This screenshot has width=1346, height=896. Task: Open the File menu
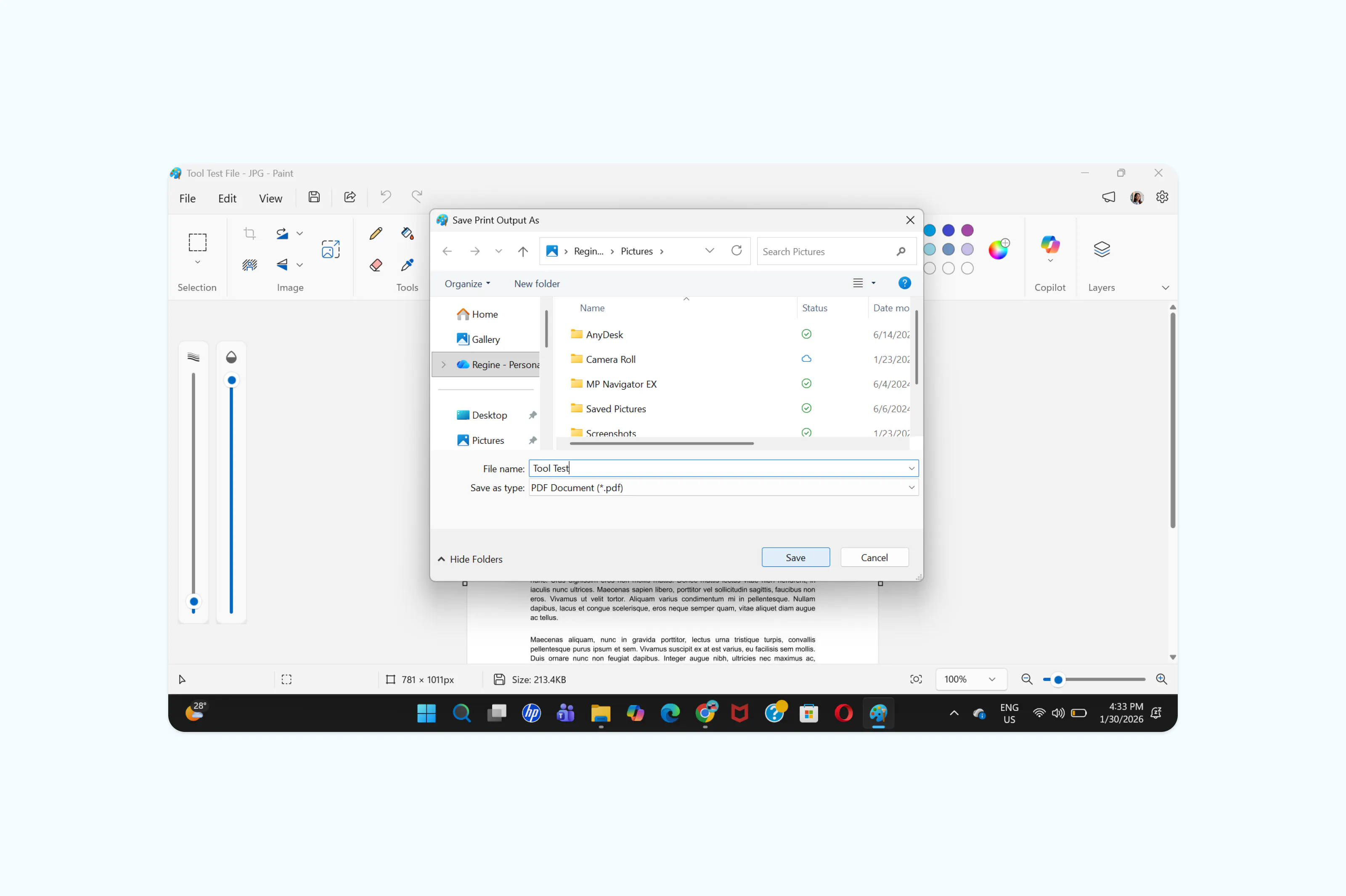pos(187,198)
